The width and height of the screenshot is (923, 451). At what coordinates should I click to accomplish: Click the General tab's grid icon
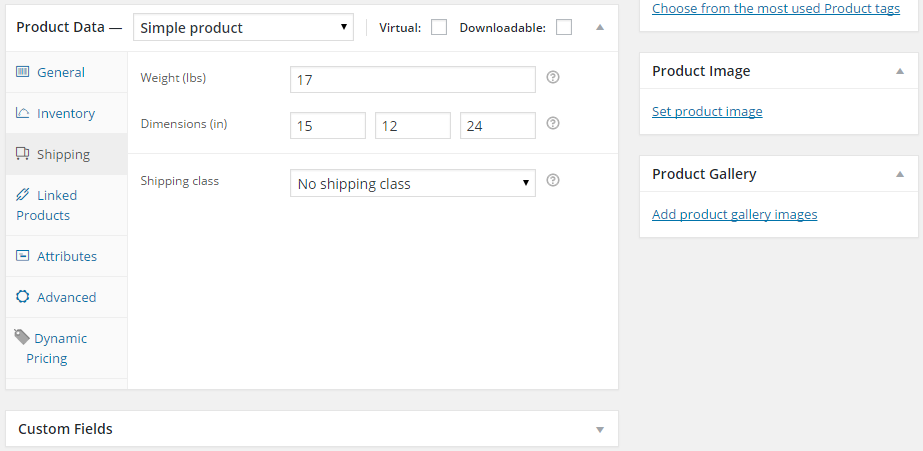click(22, 72)
